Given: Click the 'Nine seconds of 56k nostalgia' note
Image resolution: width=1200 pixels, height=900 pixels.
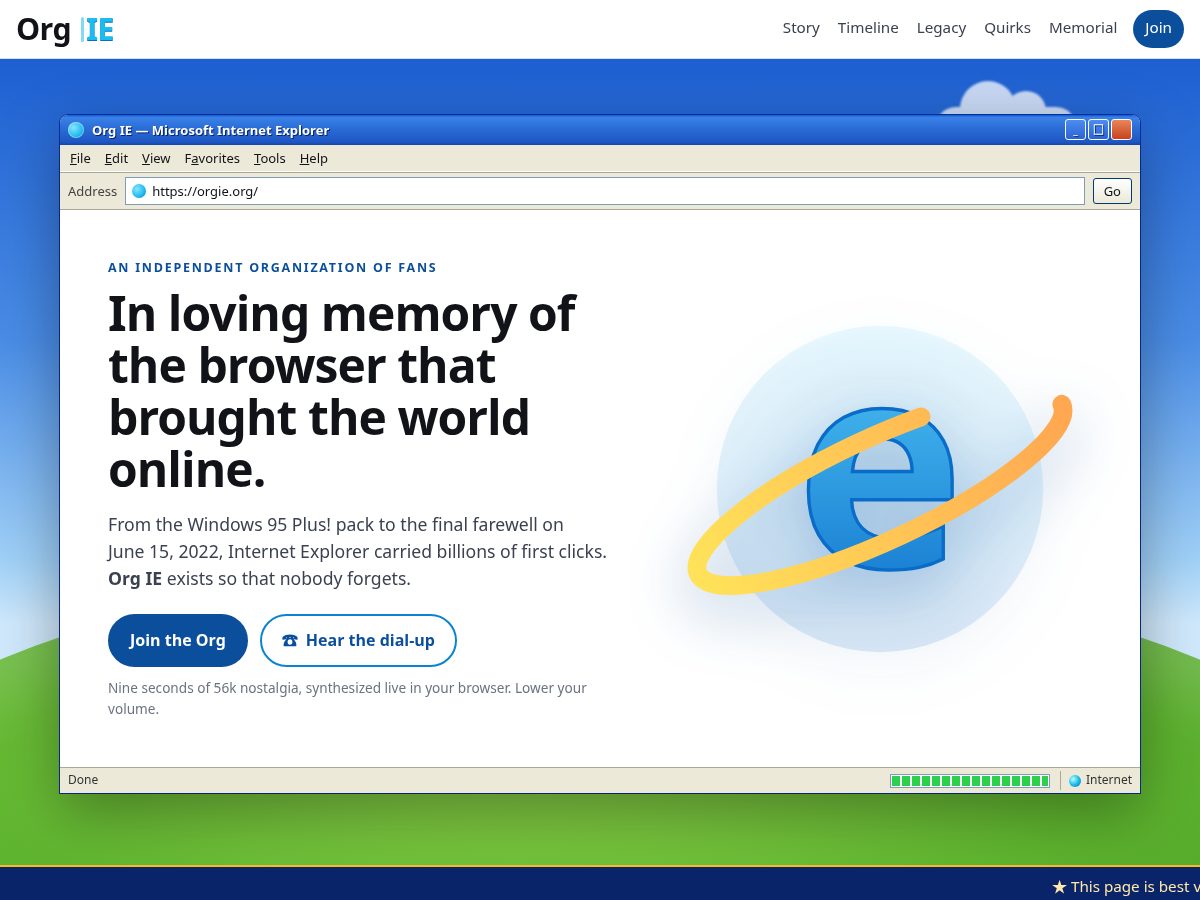Looking at the screenshot, I should (x=347, y=698).
